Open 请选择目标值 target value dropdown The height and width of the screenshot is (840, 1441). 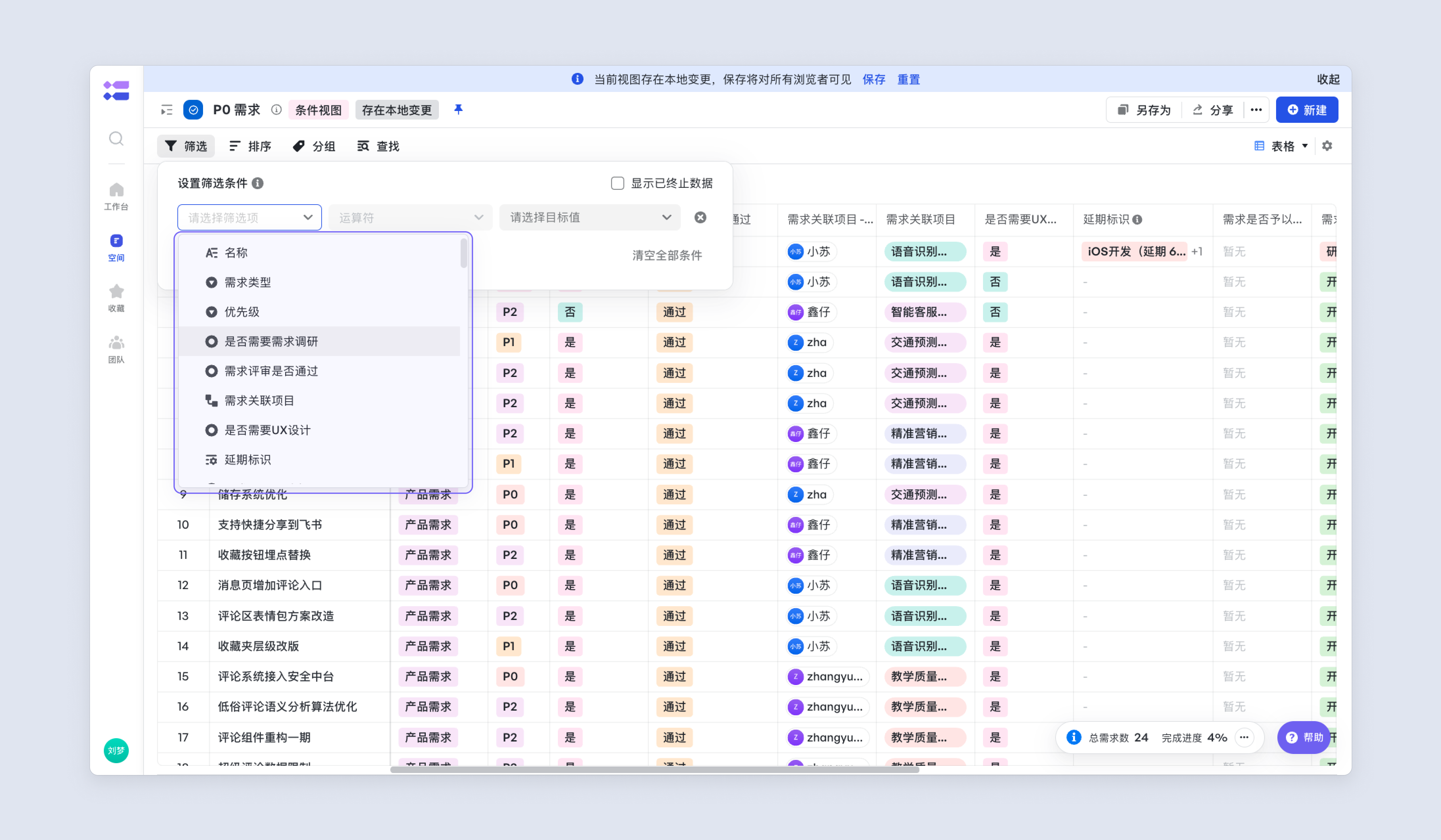[589, 217]
